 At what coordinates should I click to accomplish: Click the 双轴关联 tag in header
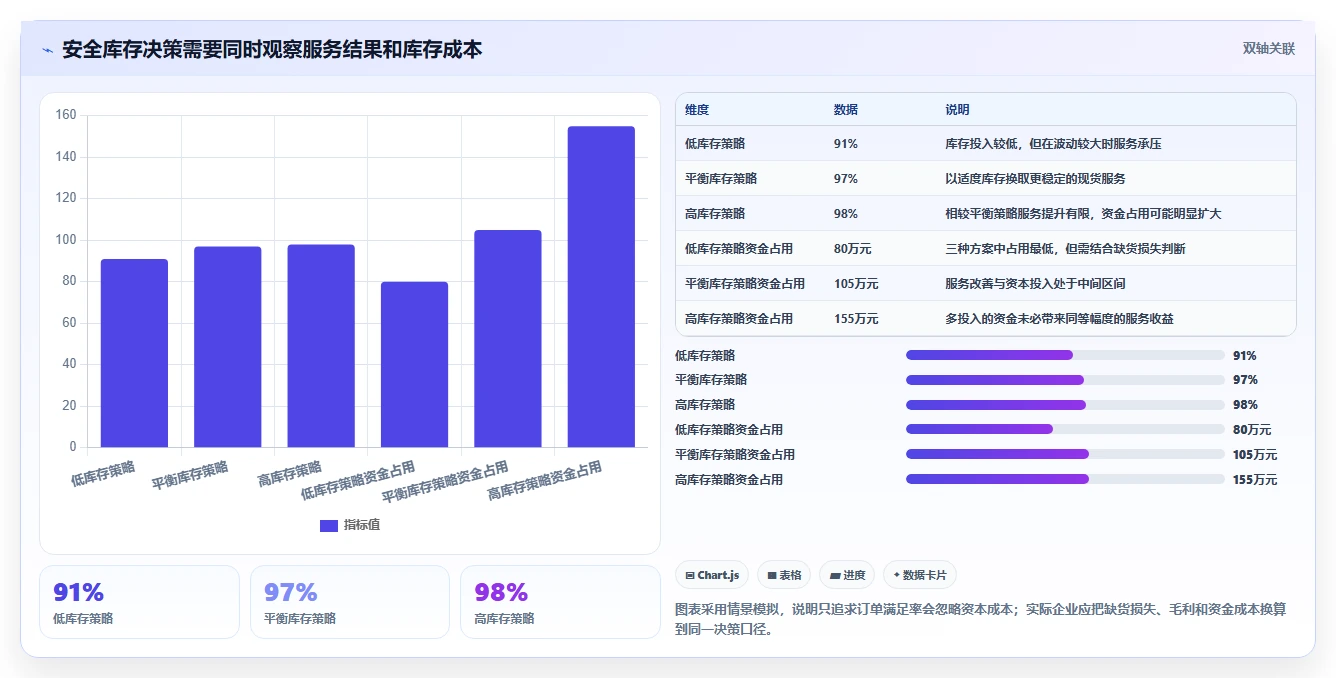1269,49
